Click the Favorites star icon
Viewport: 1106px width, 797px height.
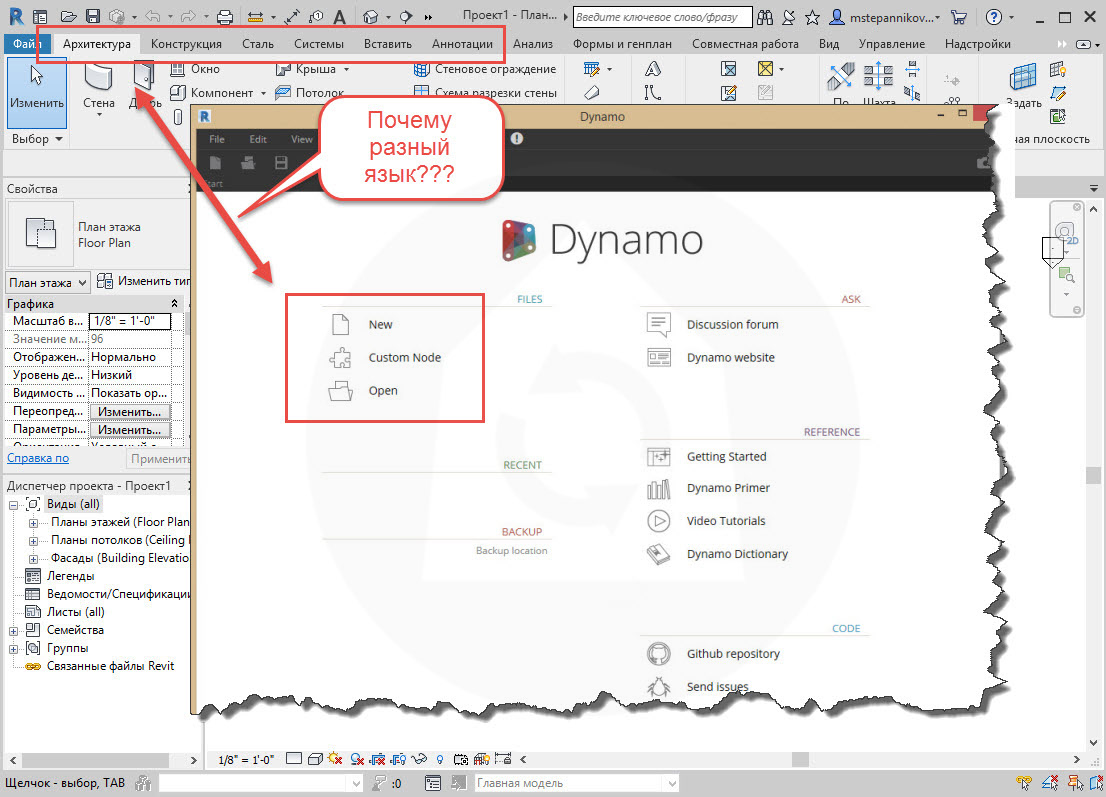point(813,17)
